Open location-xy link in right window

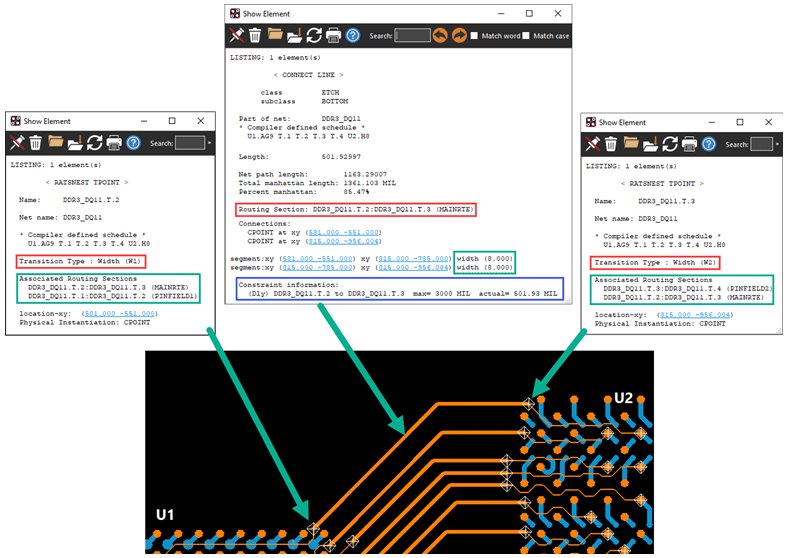point(695,315)
